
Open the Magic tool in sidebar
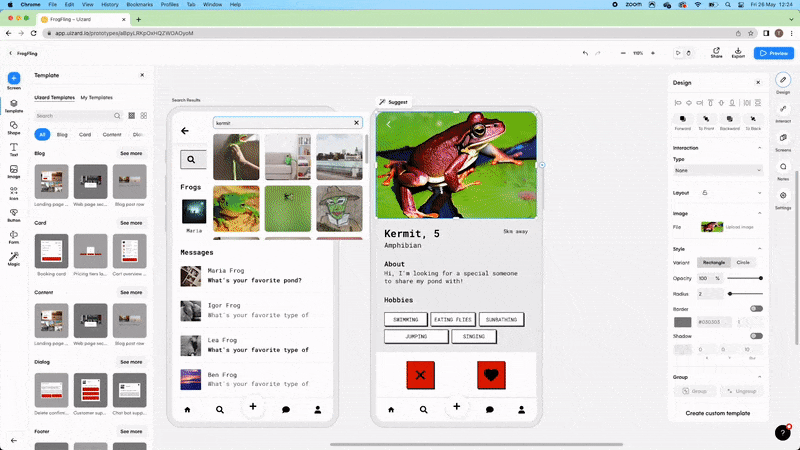pyautogui.click(x=14, y=258)
